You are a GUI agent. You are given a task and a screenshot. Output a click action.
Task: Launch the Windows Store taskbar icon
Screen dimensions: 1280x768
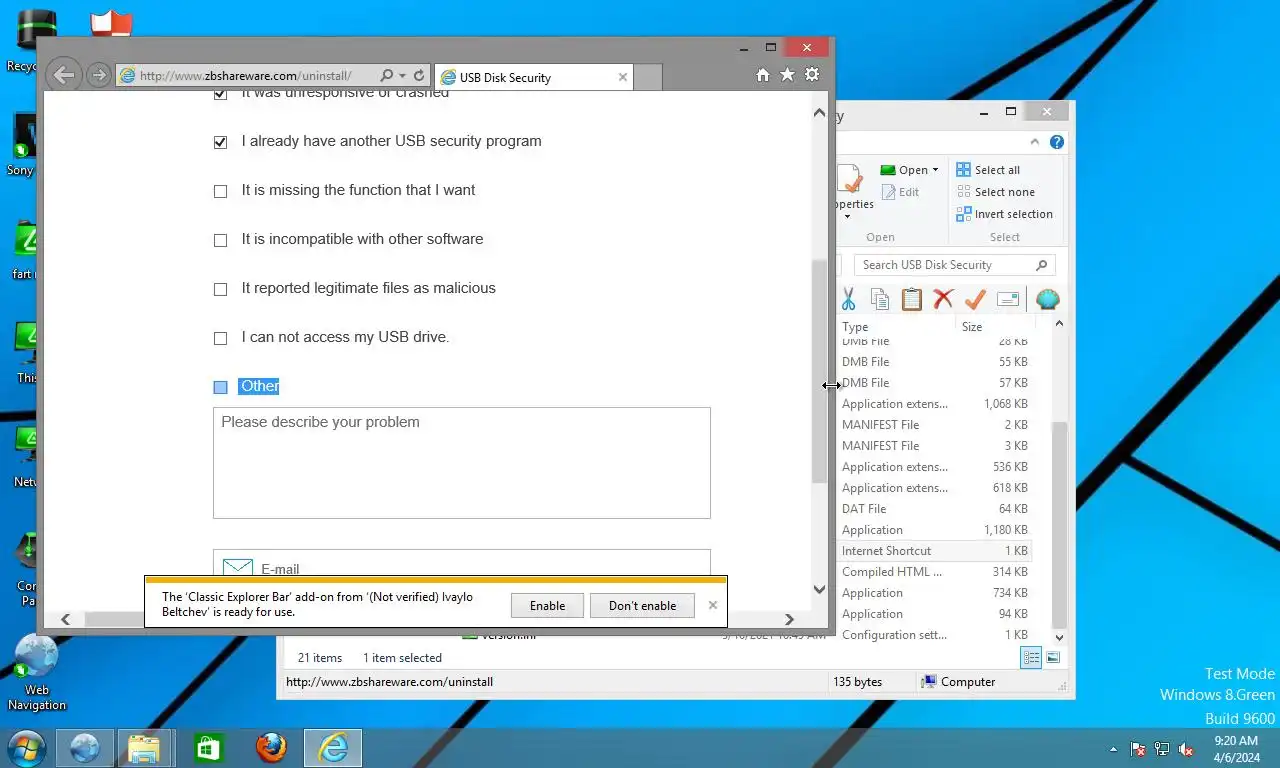tap(208, 748)
